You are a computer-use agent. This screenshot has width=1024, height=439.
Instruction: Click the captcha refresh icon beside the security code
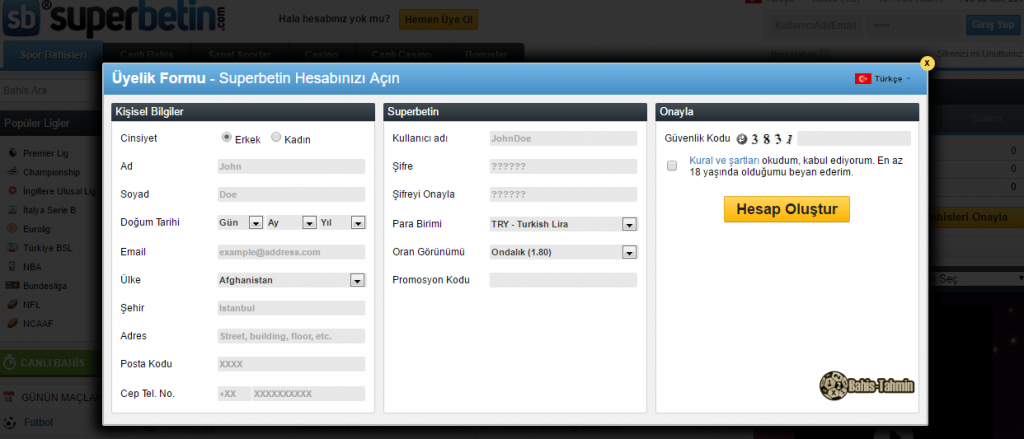[742, 139]
